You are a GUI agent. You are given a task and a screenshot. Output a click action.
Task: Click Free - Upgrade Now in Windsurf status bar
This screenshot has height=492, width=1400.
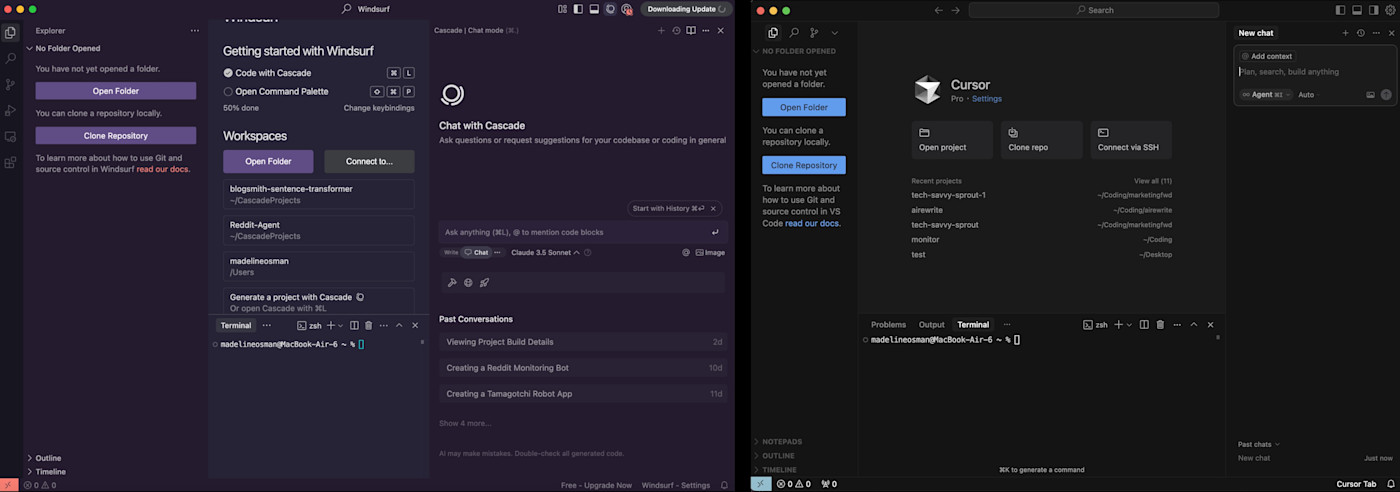tap(596, 485)
